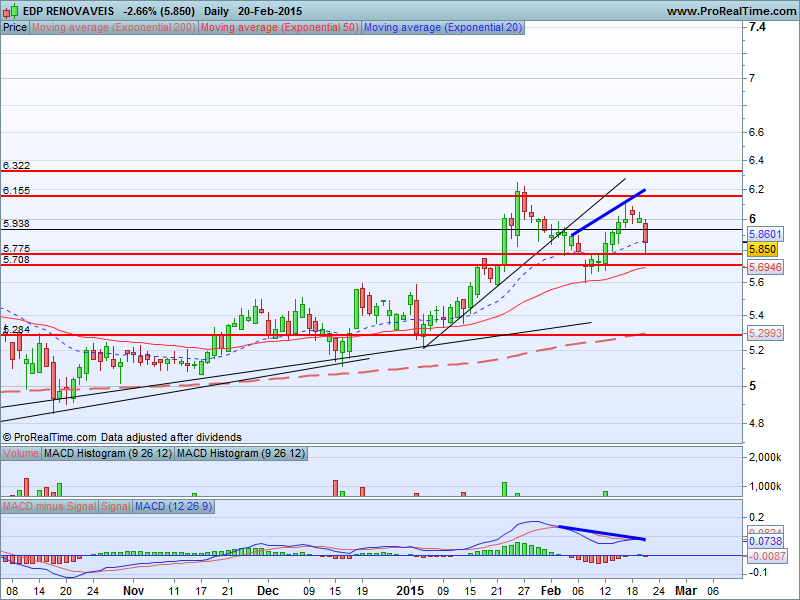Screen dimensions: 800x600
Task: Click the -0.0087 histogram value tag
Action: pyautogui.click(x=766, y=556)
